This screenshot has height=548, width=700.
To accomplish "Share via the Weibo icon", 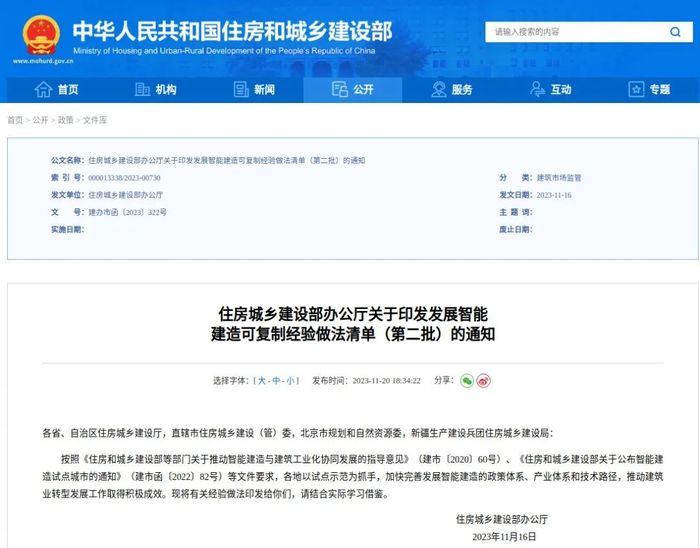I will point(483,381).
